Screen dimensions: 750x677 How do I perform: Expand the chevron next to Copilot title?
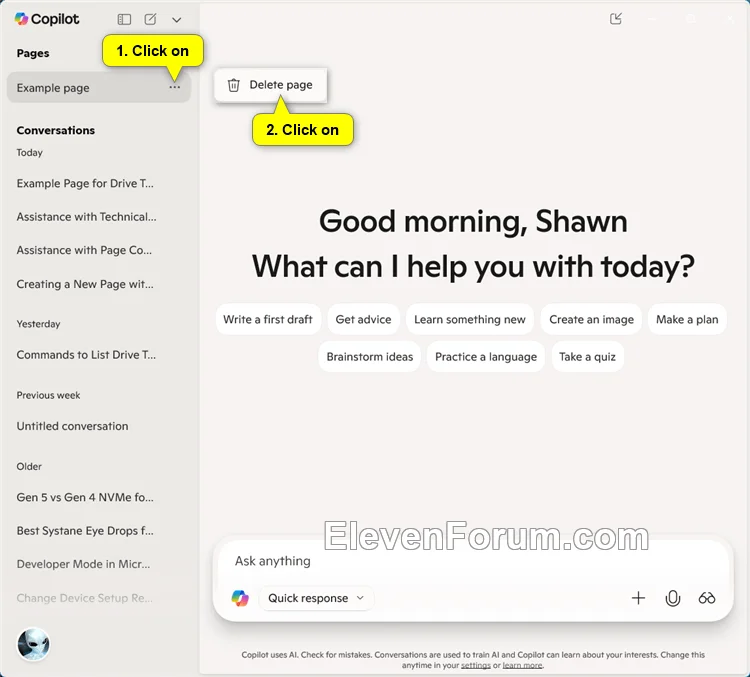click(176, 20)
